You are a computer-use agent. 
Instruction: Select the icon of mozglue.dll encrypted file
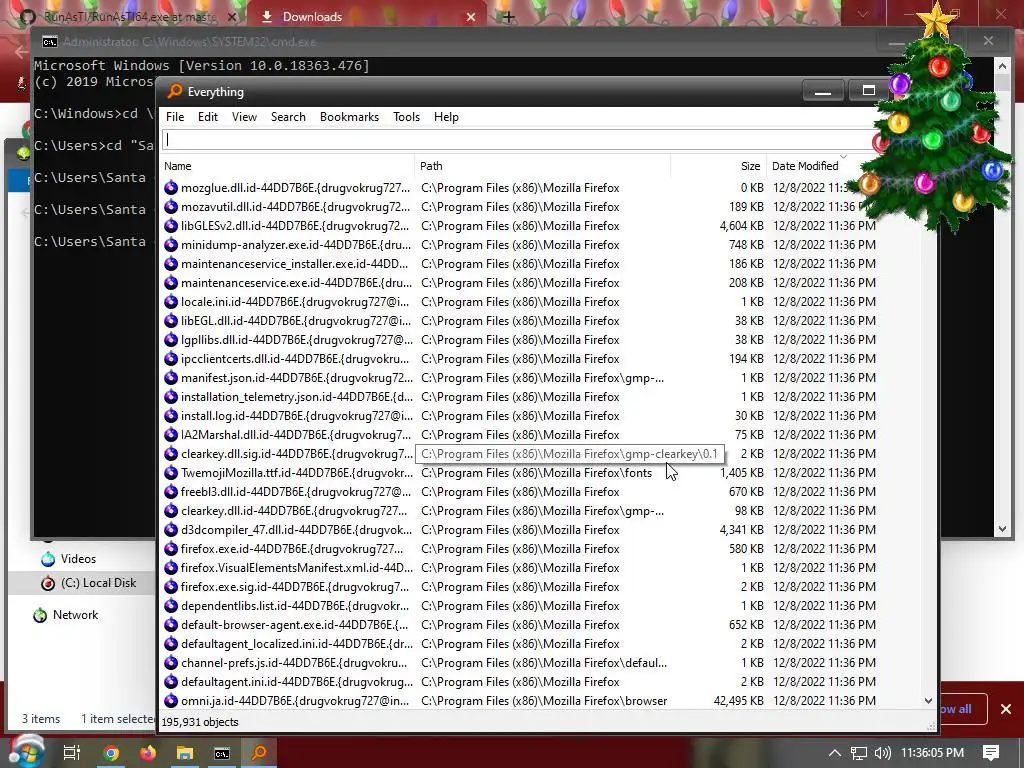pos(170,188)
